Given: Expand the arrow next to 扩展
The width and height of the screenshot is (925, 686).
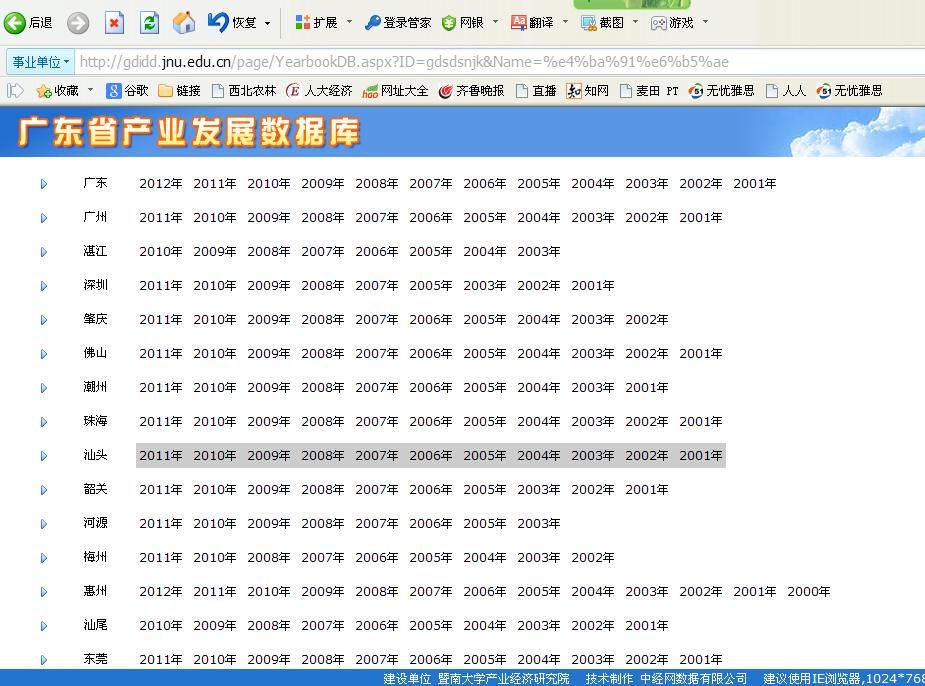Looking at the screenshot, I should click(349, 22).
